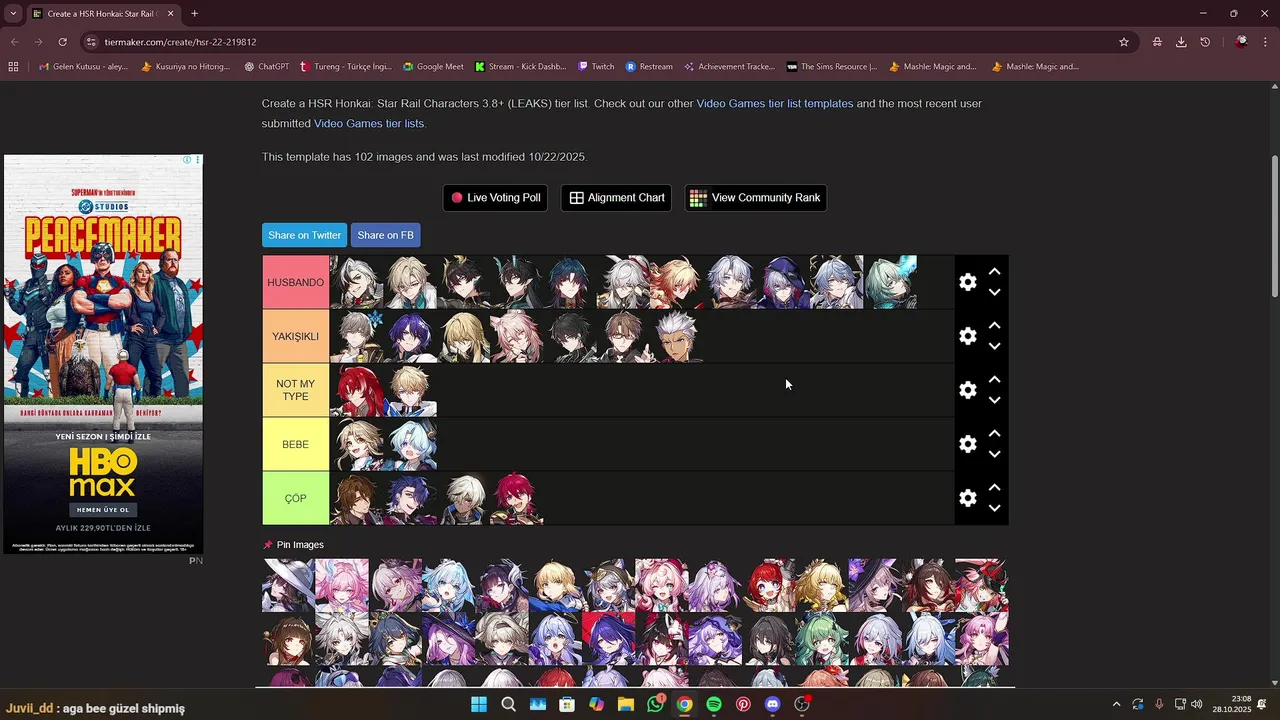The height and width of the screenshot is (720, 1280).
Task: Move YAKIŞIKLI tier row up
Action: click(x=994, y=326)
